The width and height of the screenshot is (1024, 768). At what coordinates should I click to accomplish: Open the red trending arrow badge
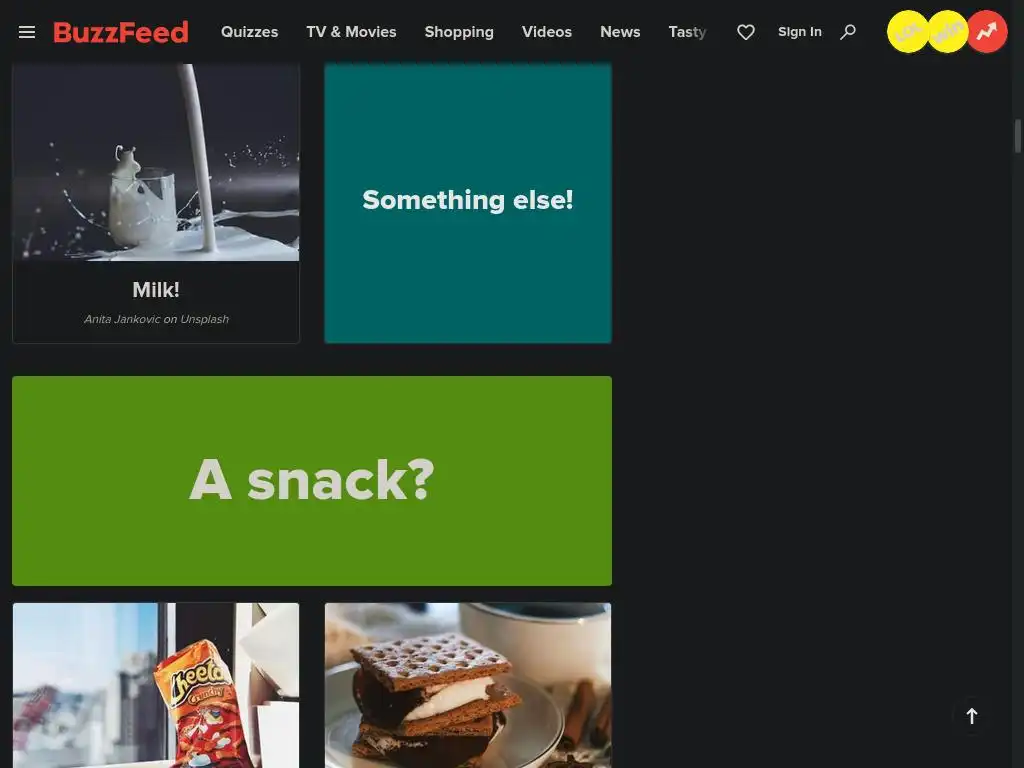[987, 31]
